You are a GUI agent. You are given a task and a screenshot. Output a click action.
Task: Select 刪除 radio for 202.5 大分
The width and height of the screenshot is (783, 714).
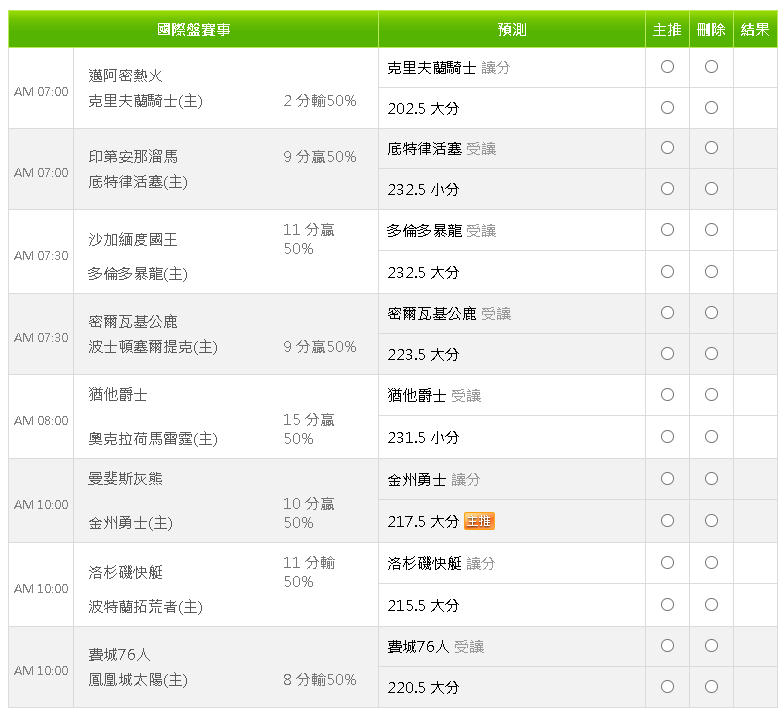pyautogui.click(x=711, y=107)
